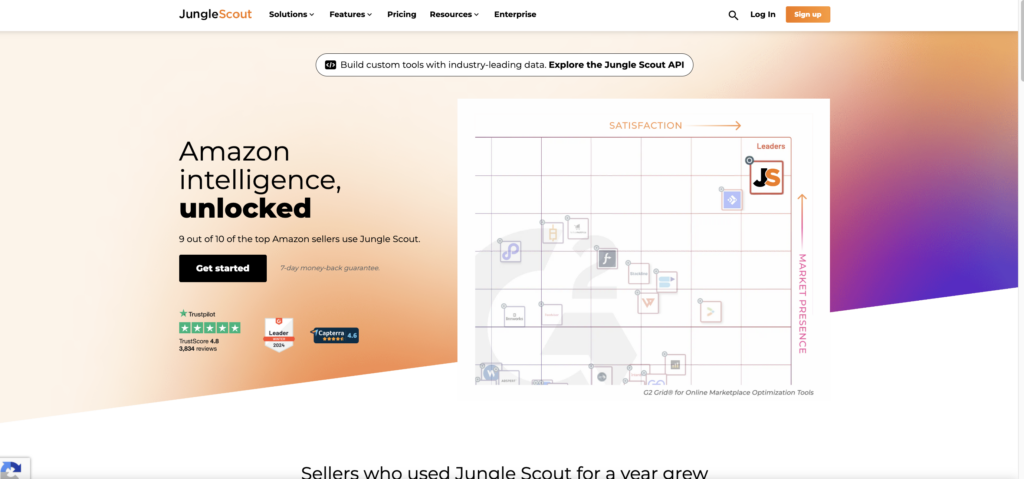Click the Jungle Scout logo

(215, 14)
